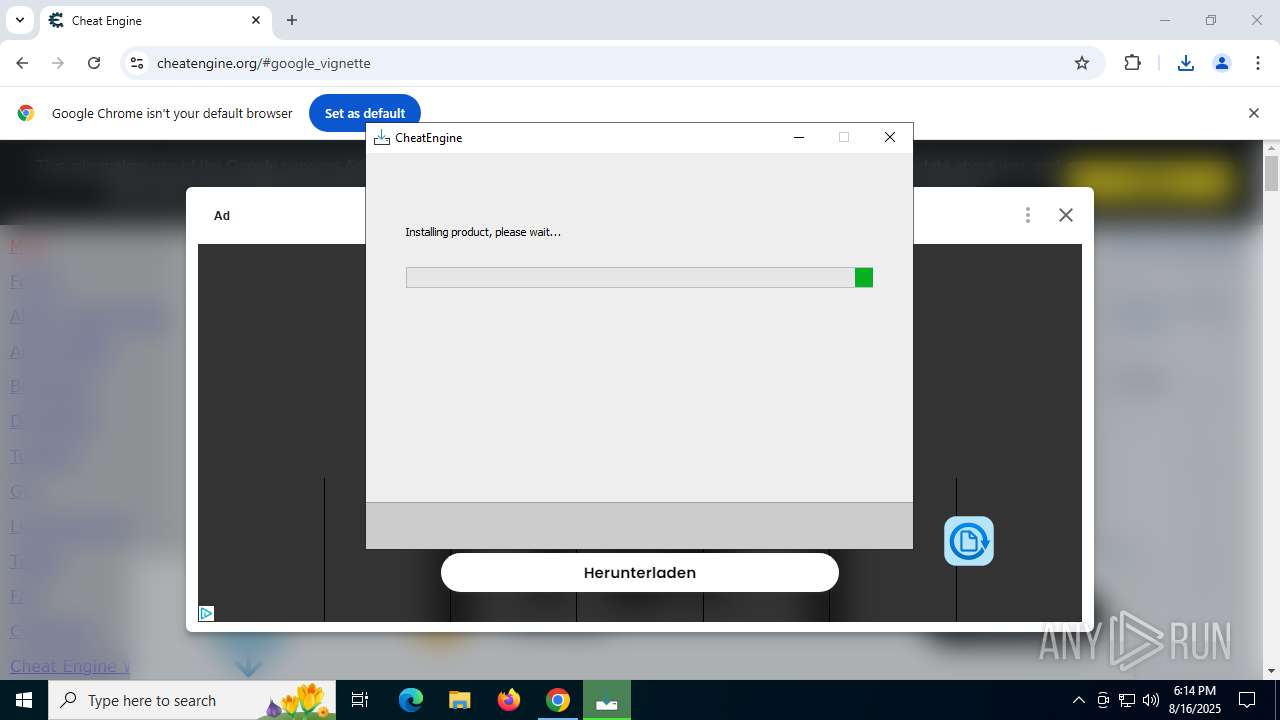1280x720 pixels.
Task: Click the AdChoices icon in ad corner
Action: [206, 613]
